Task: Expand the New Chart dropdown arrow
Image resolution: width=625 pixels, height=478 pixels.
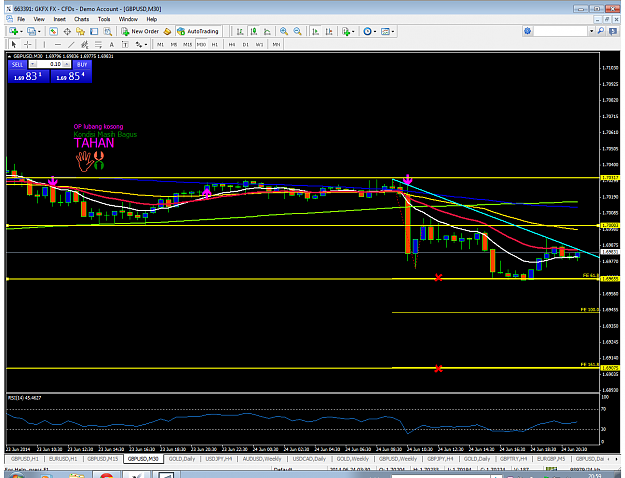Action: 21,31
